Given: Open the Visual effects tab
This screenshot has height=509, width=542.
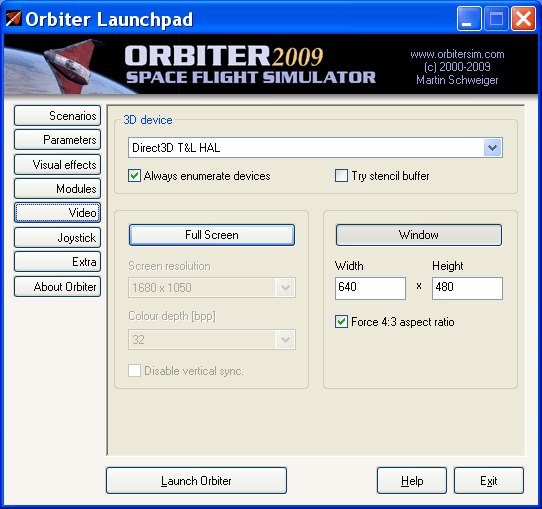Looking at the screenshot, I should (57, 164).
